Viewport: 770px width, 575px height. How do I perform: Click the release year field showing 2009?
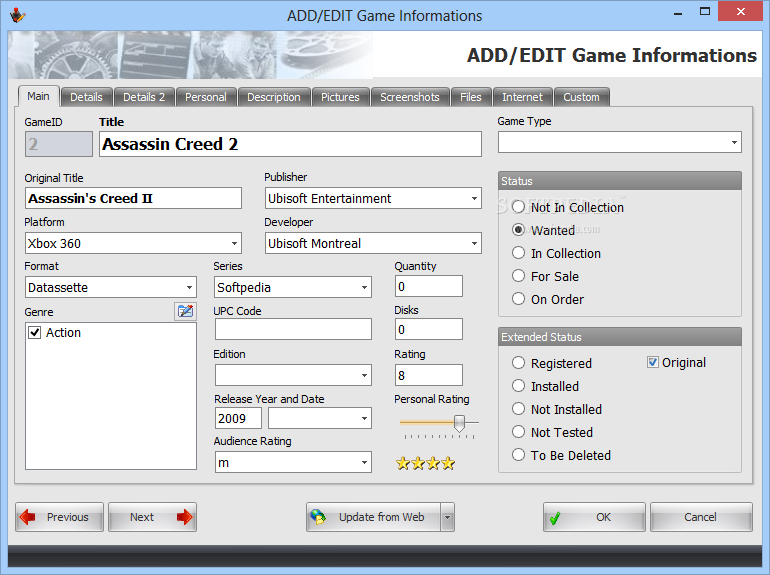click(238, 418)
